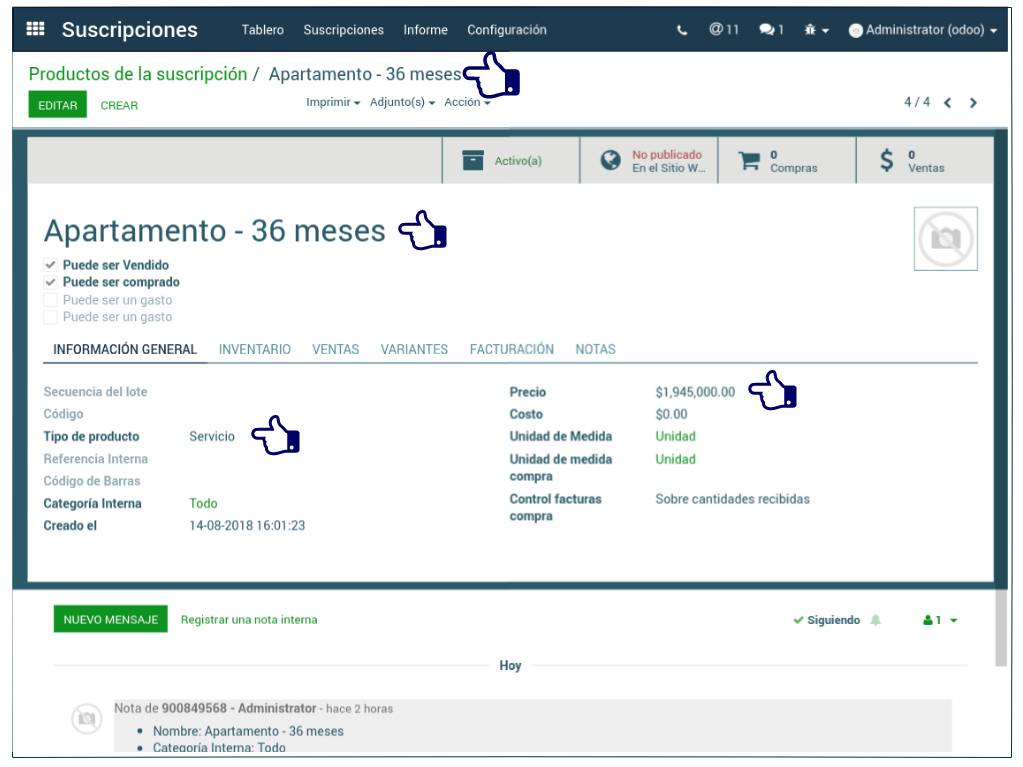Toggle the Puede ser Vendido checkbox
Viewport: 1023px width, 767px height.
(50, 266)
